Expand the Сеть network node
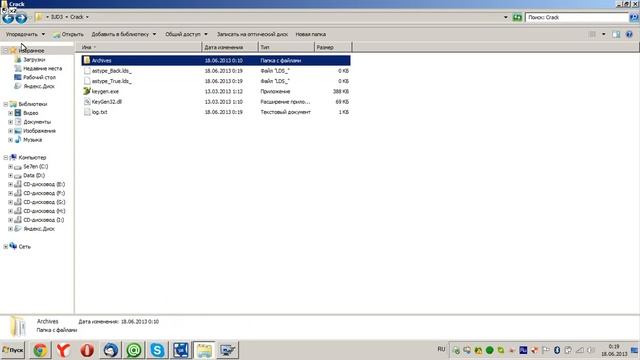 pos(5,247)
